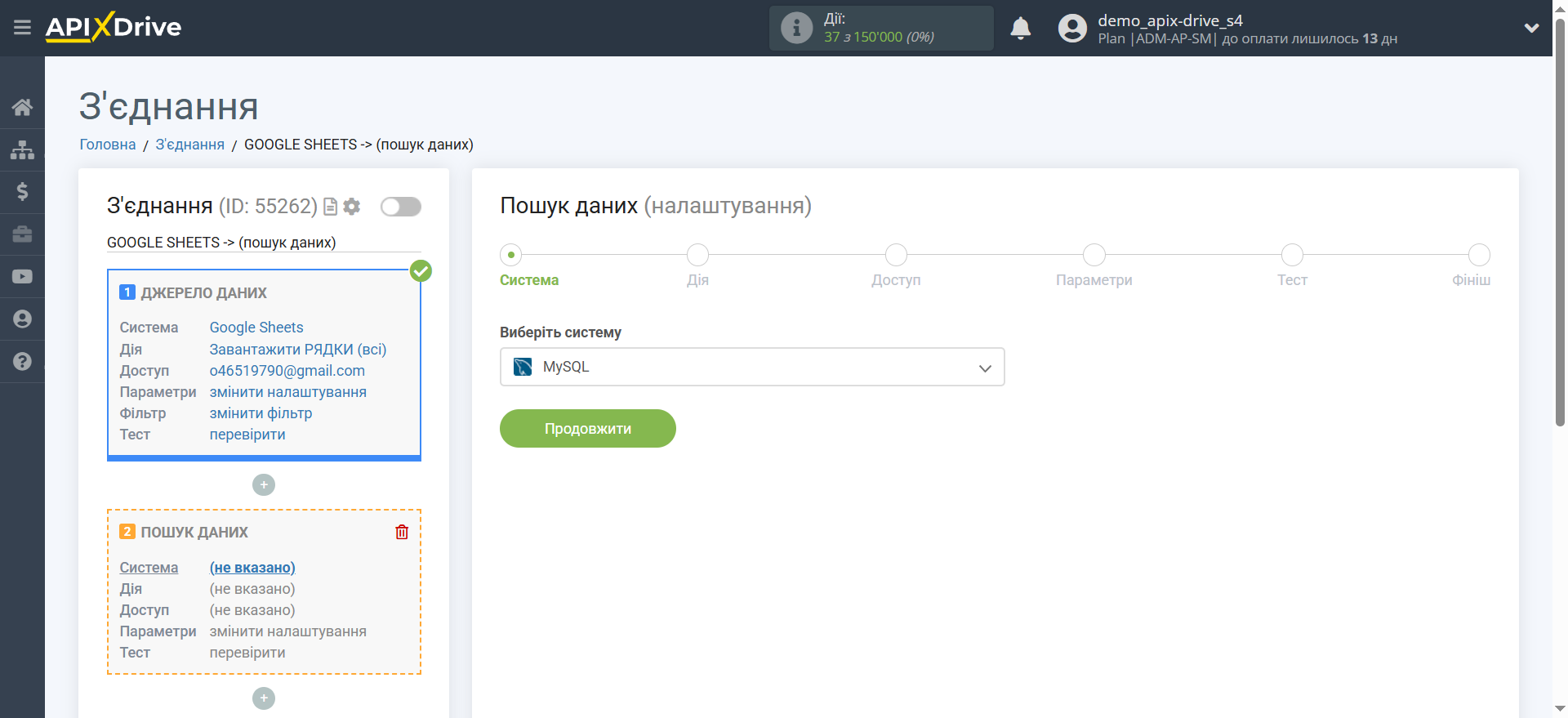Open the briefcase sidebar icon
Screen dimensions: 1568x718
22,234
